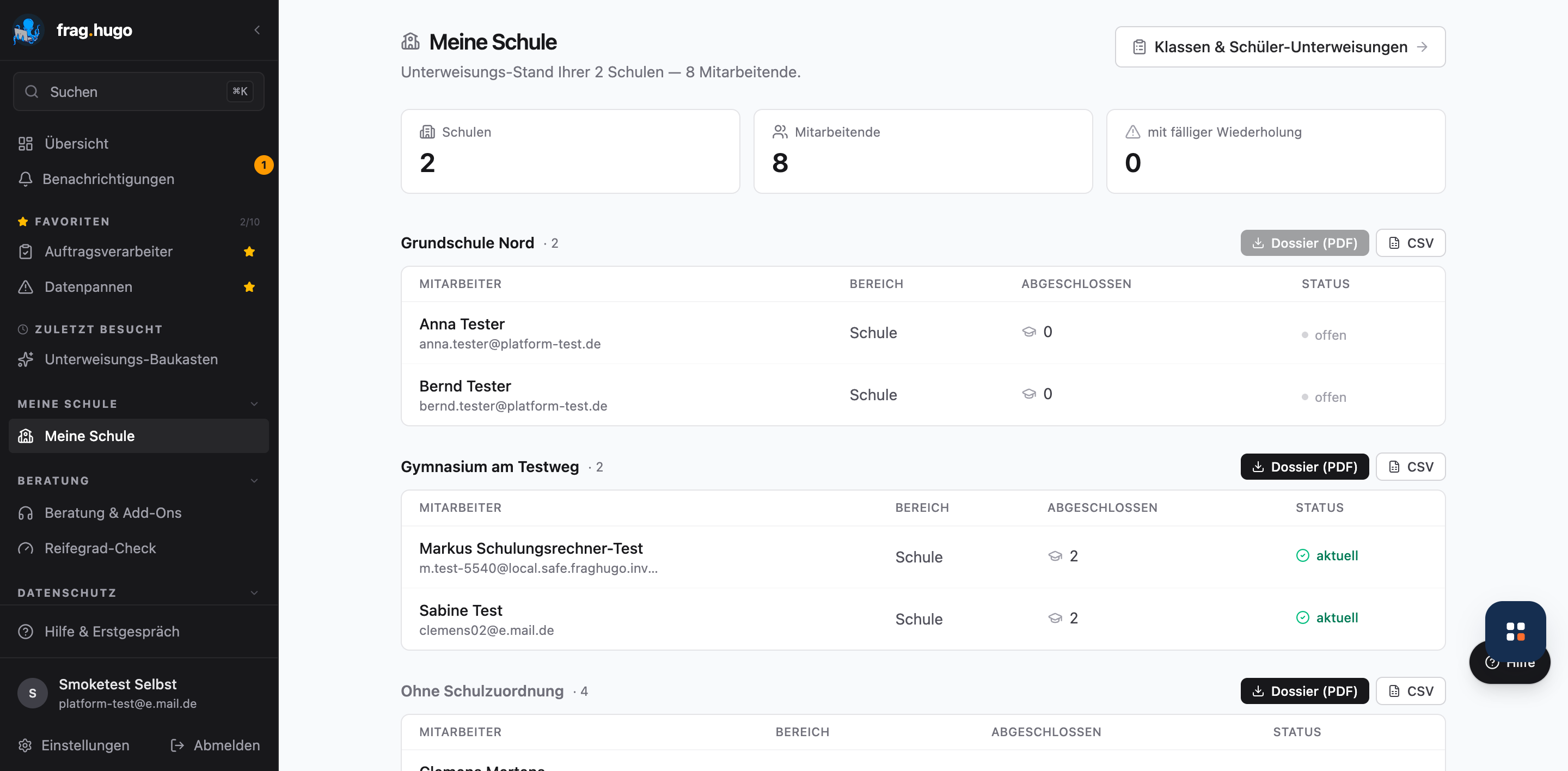The width and height of the screenshot is (1568, 771).
Task: Click the Übersicht grid icon
Action: tap(26, 144)
